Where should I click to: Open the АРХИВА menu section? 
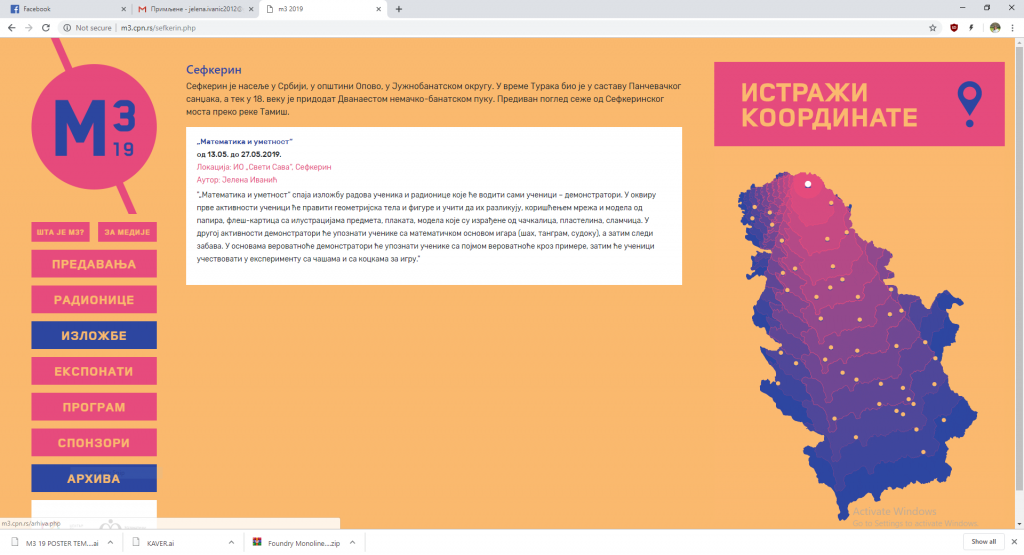(93, 478)
